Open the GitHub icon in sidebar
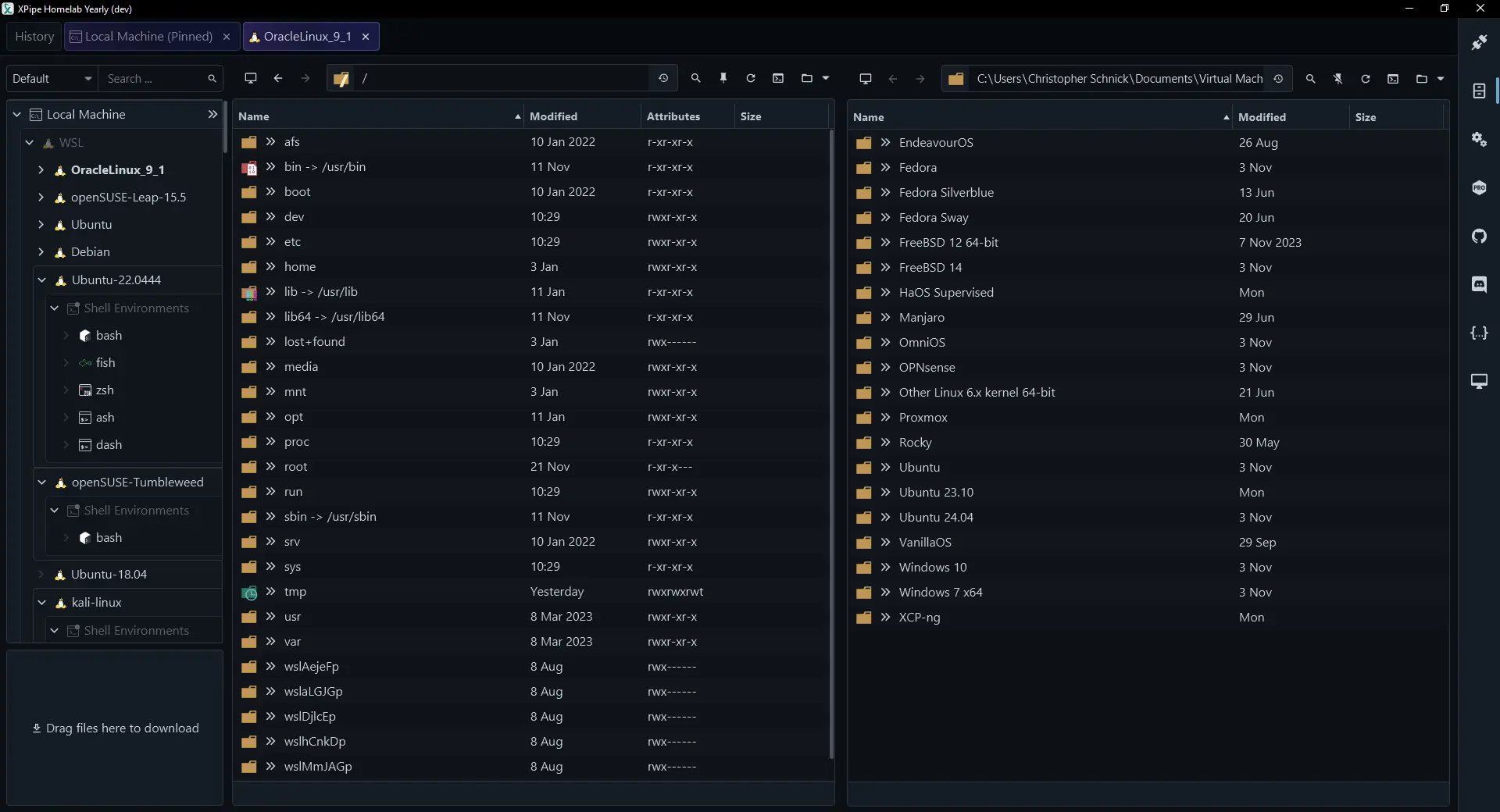1500x812 pixels. pos(1479,236)
